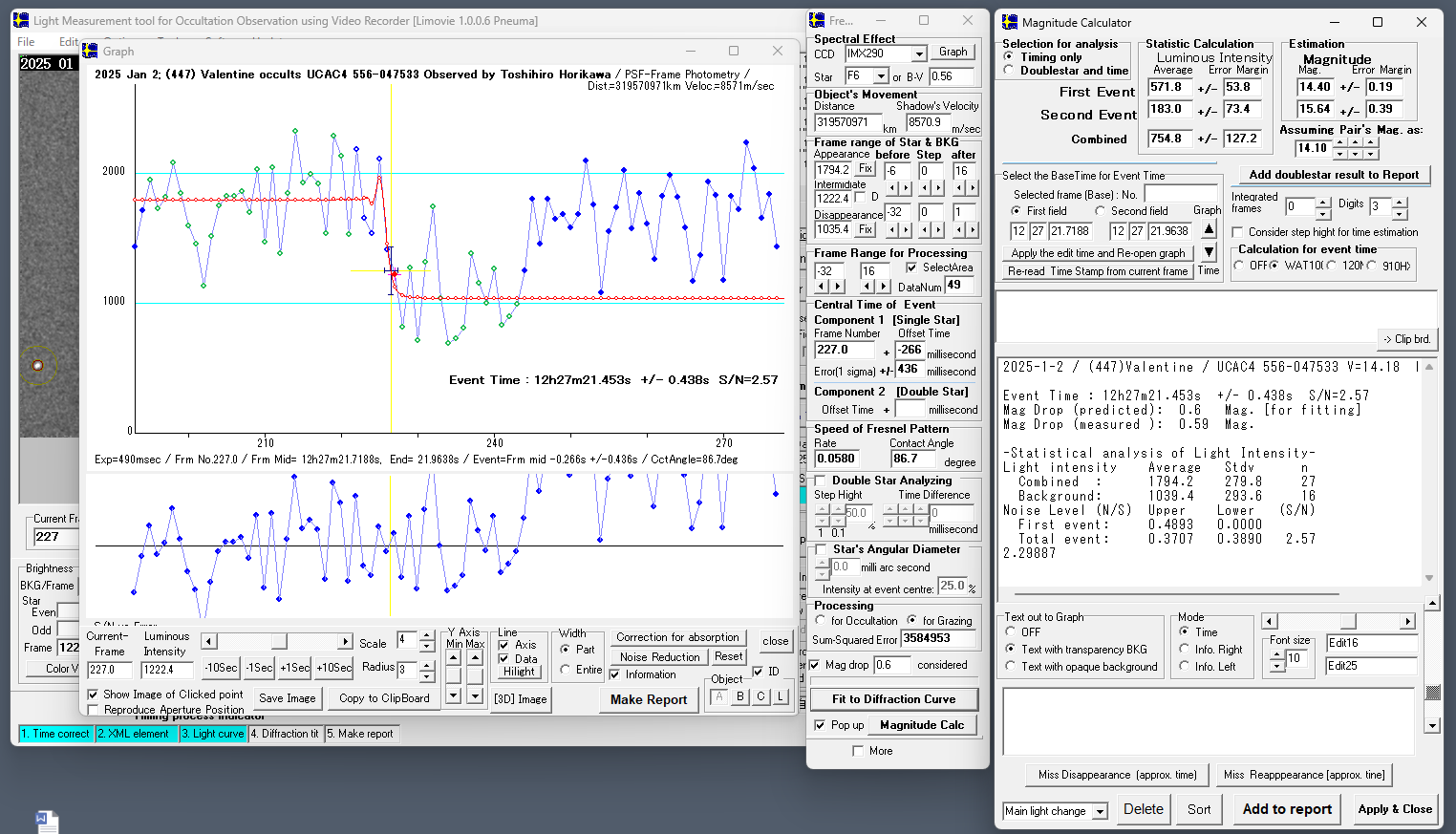Select object B button

pos(739,696)
